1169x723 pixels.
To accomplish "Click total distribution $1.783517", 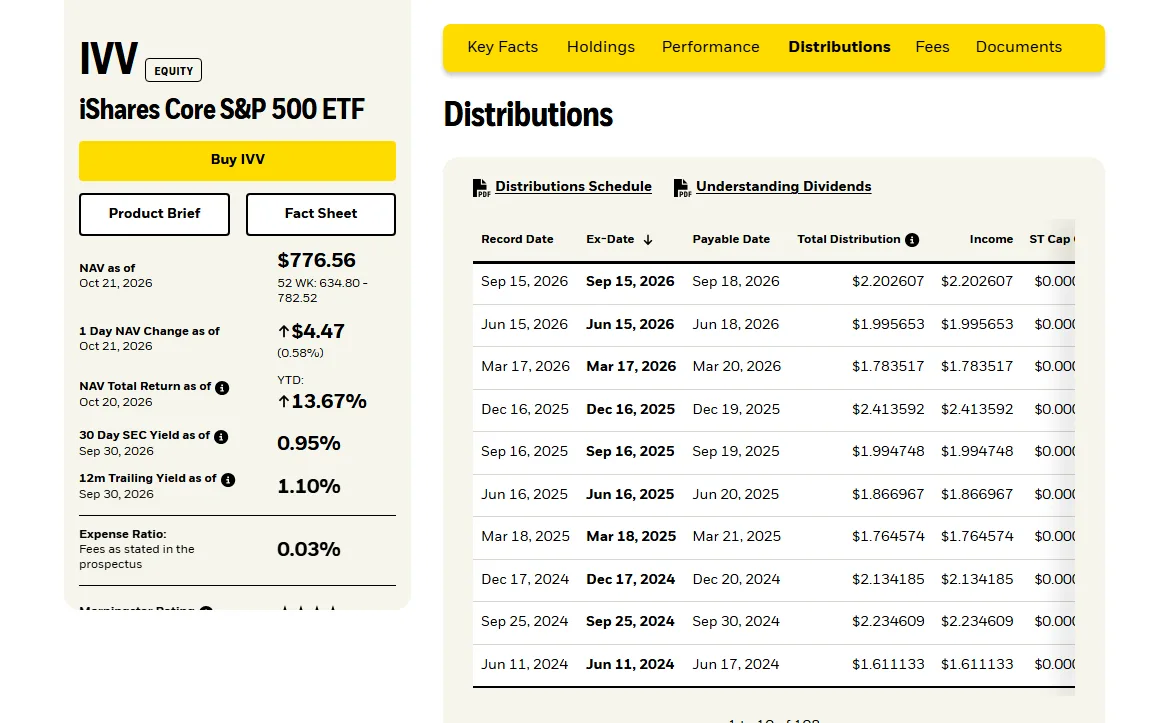I will pyautogui.click(x=888, y=367).
